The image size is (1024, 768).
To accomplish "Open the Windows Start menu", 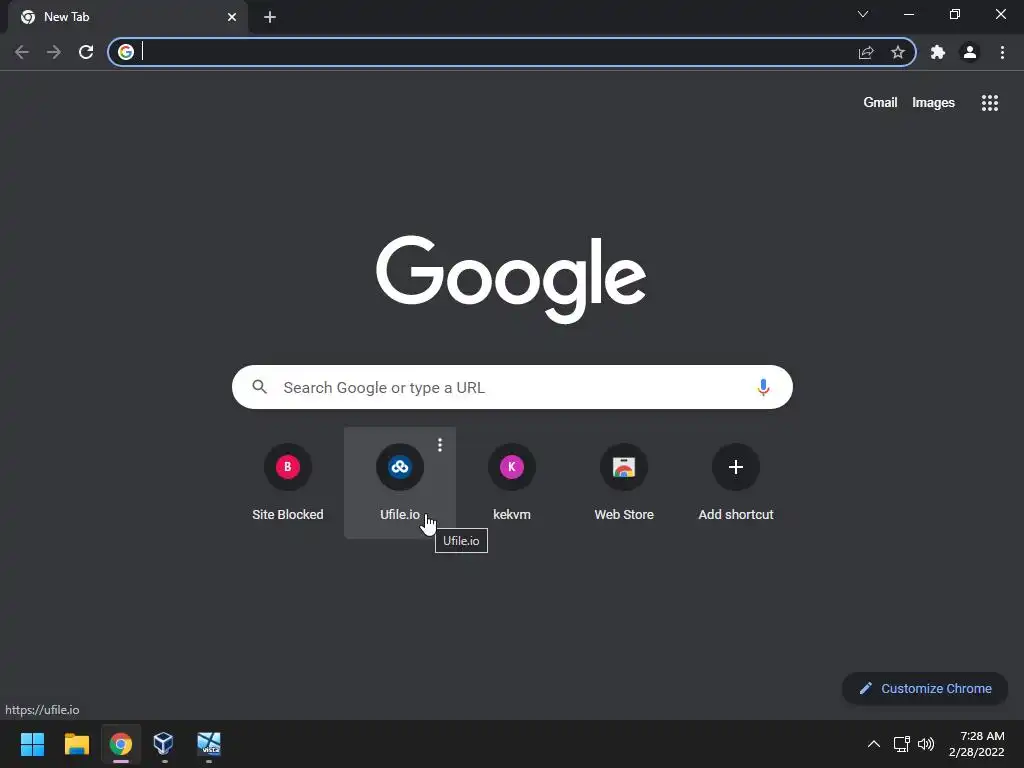I will pos(32,744).
